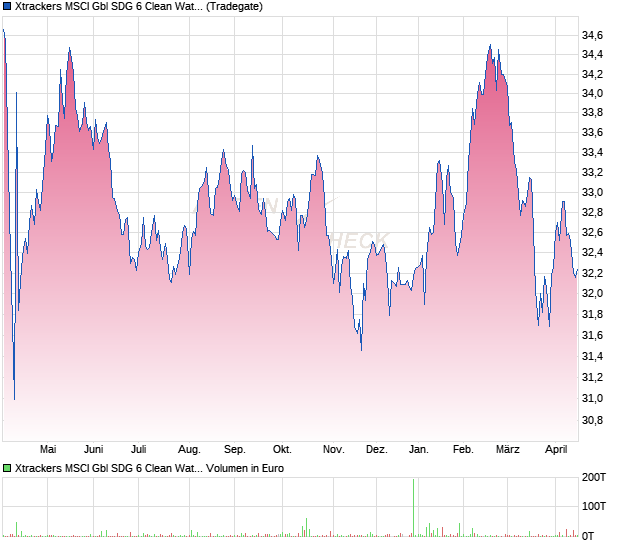Click the 32,0 price axis label
Image resolution: width=620 pixels, height=546 pixels.
click(592, 293)
